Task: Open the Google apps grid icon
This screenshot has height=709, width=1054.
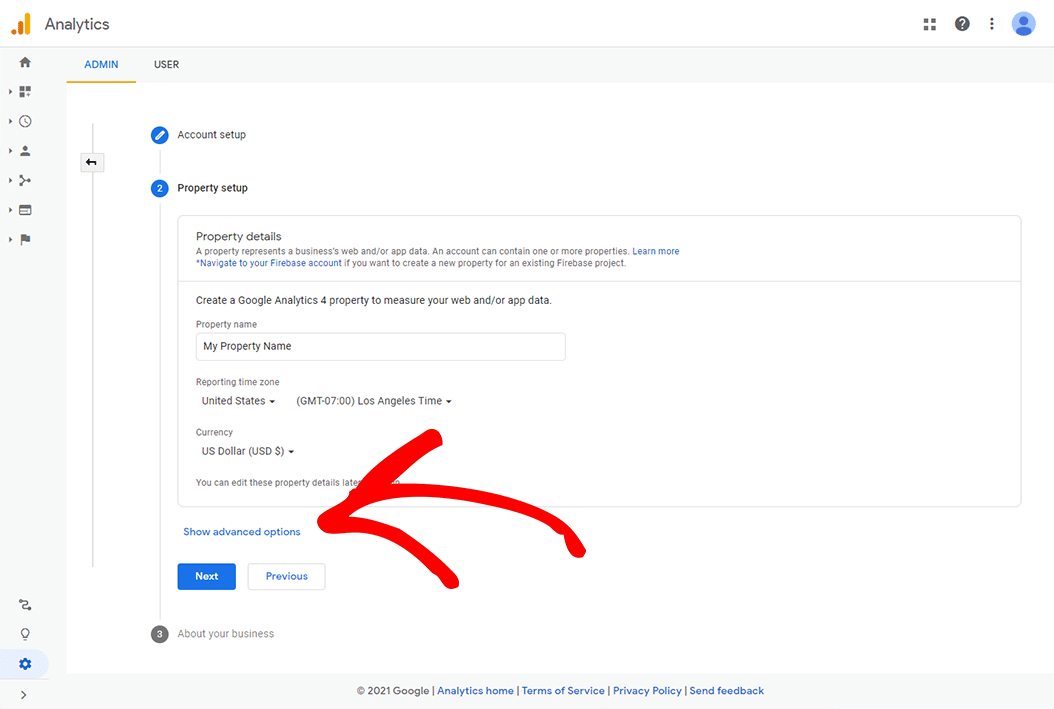Action: [929, 23]
